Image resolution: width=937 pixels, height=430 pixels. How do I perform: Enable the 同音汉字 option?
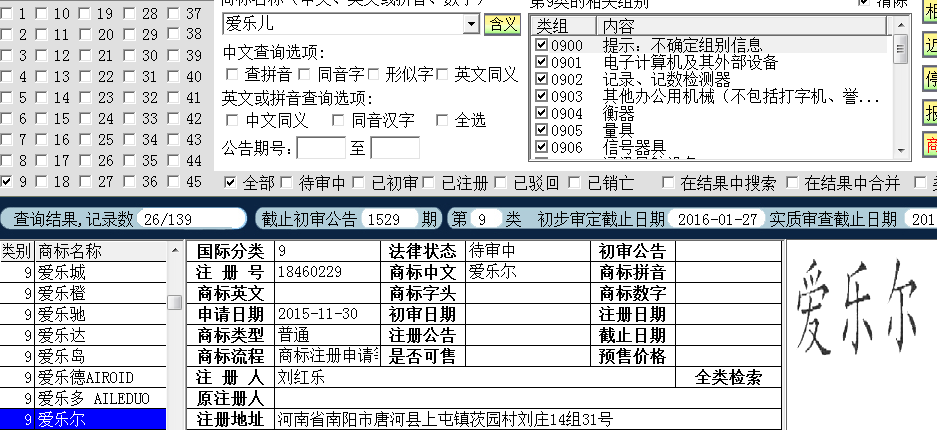(x=338, y=121)
